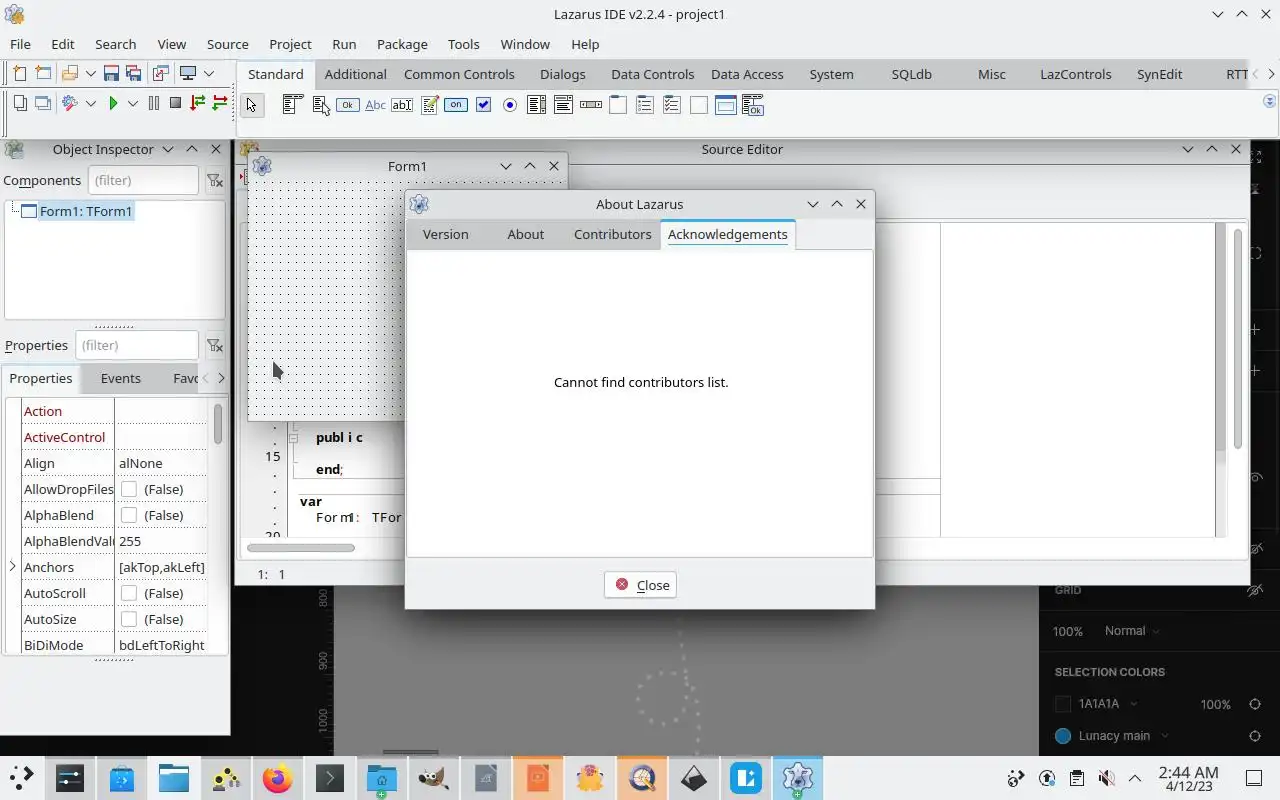Screen dimensions: 1280x800
Task: Click the Pause execution icon
Action: pos(154,103)
